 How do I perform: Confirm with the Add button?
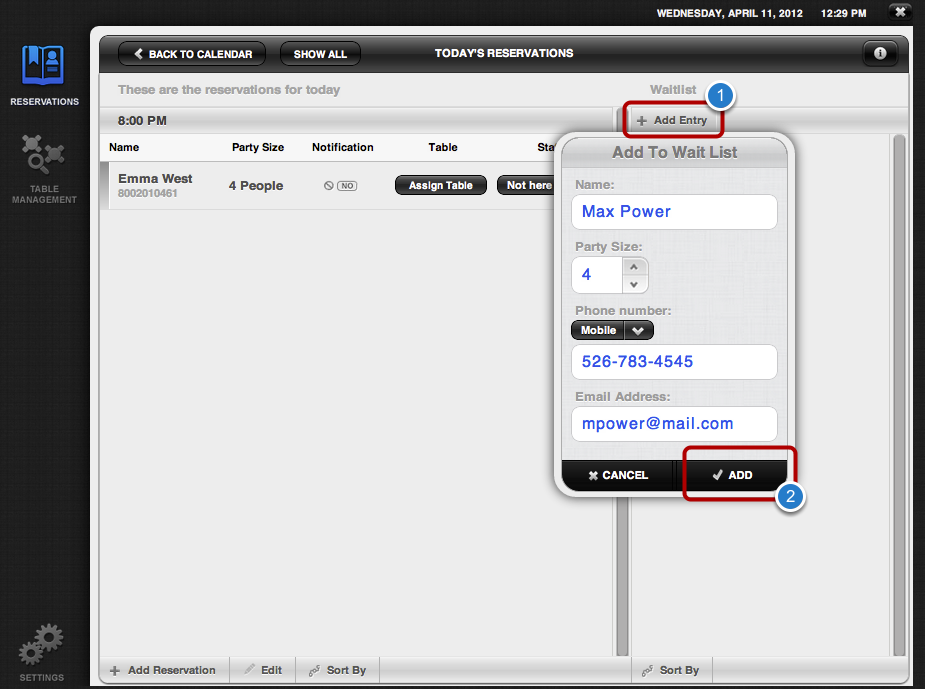pos(732,475)
